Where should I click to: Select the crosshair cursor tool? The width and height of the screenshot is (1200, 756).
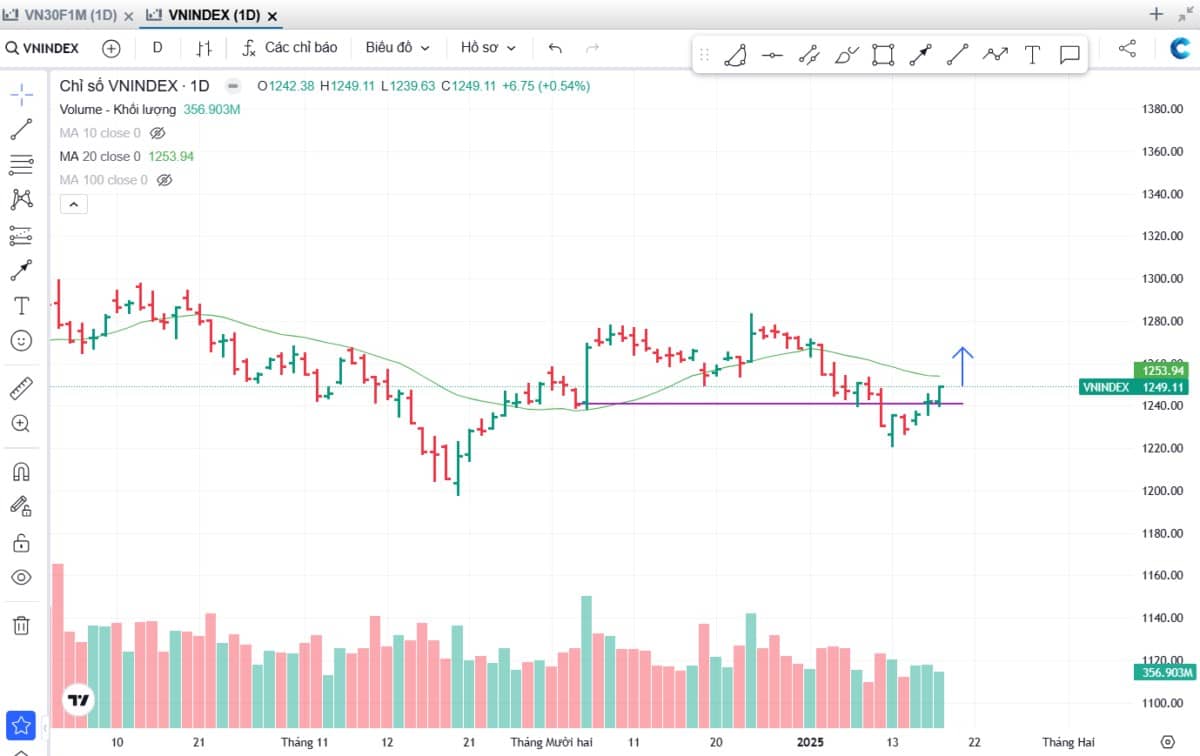coord(21,94)
